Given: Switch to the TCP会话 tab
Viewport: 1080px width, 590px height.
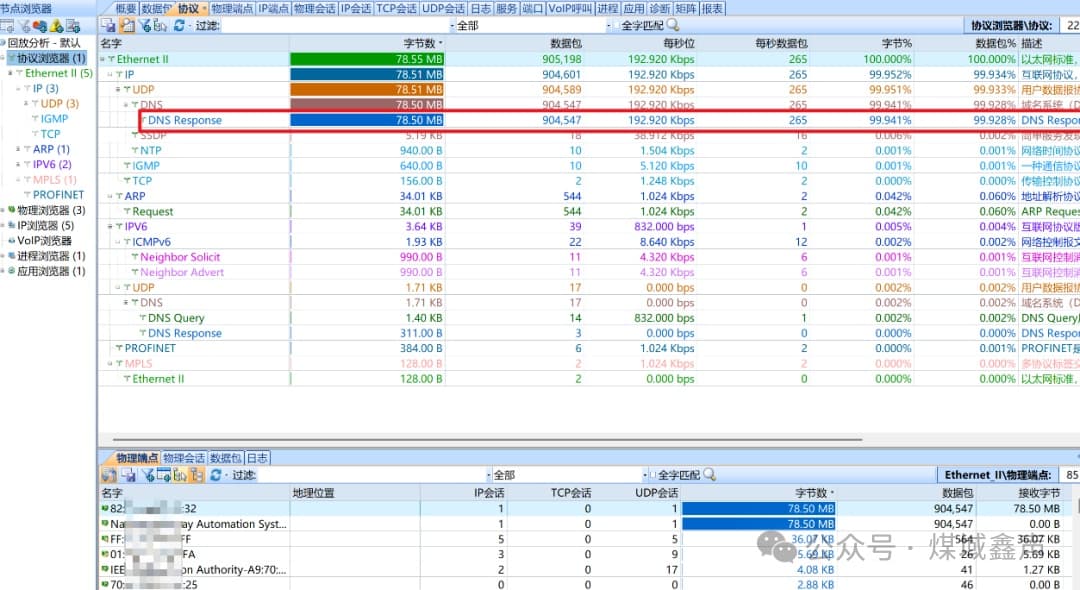Looking at the screenshot, I should (396, 8).
